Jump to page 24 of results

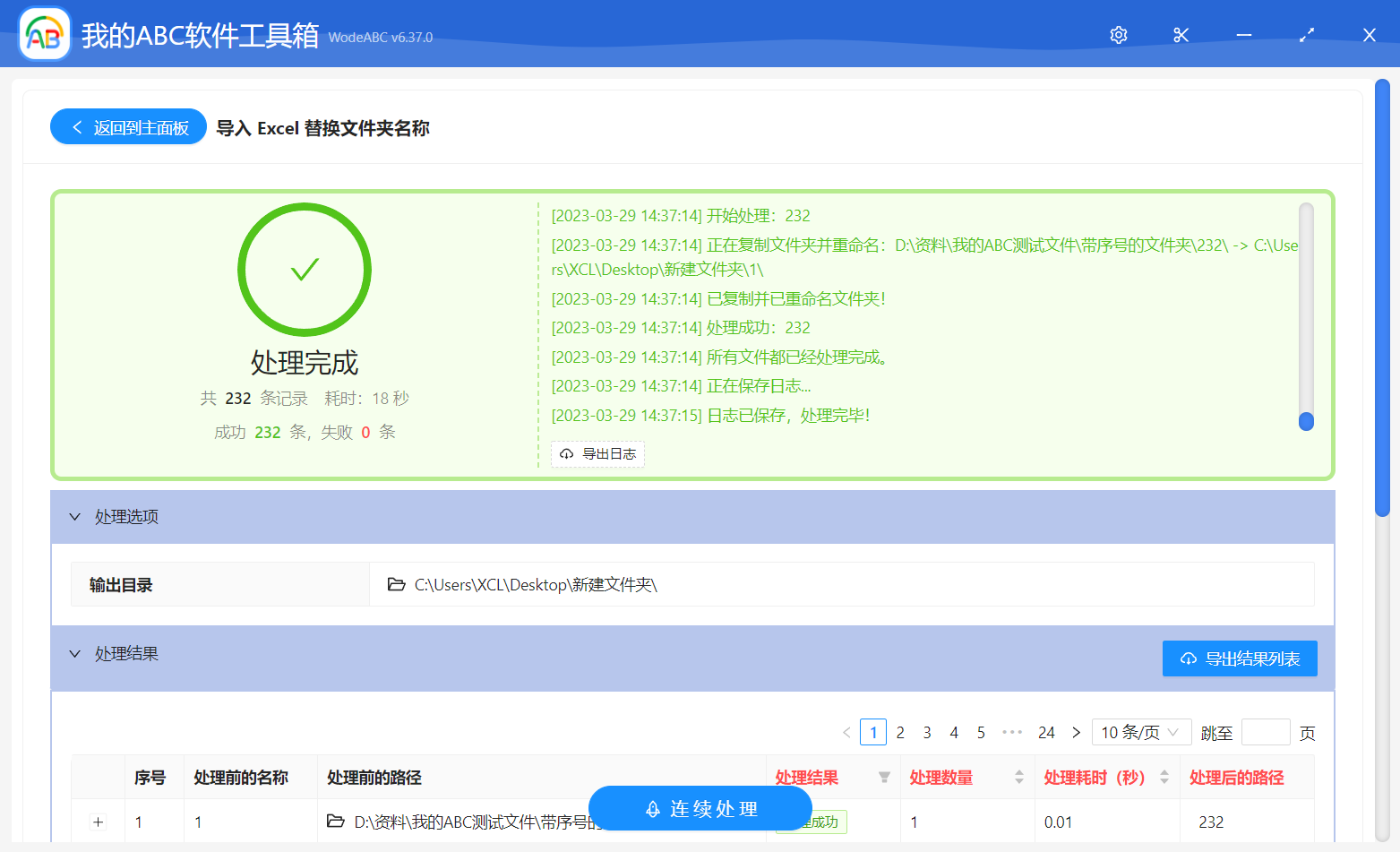point(1046,733)
